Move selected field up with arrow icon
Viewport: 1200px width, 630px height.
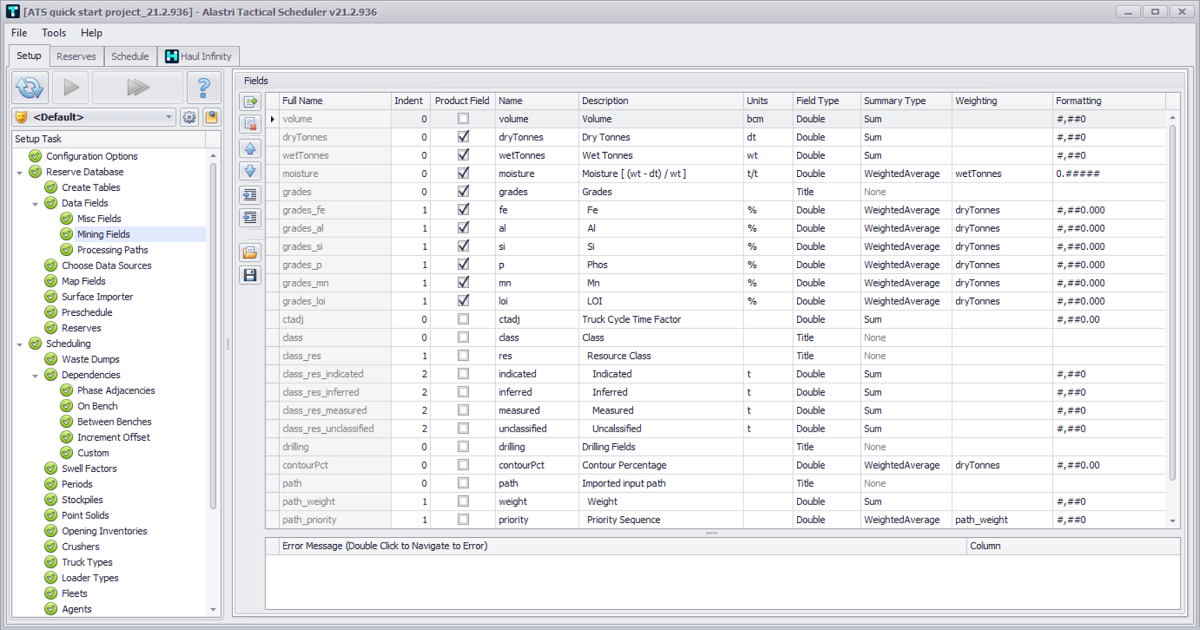point(250,148)
